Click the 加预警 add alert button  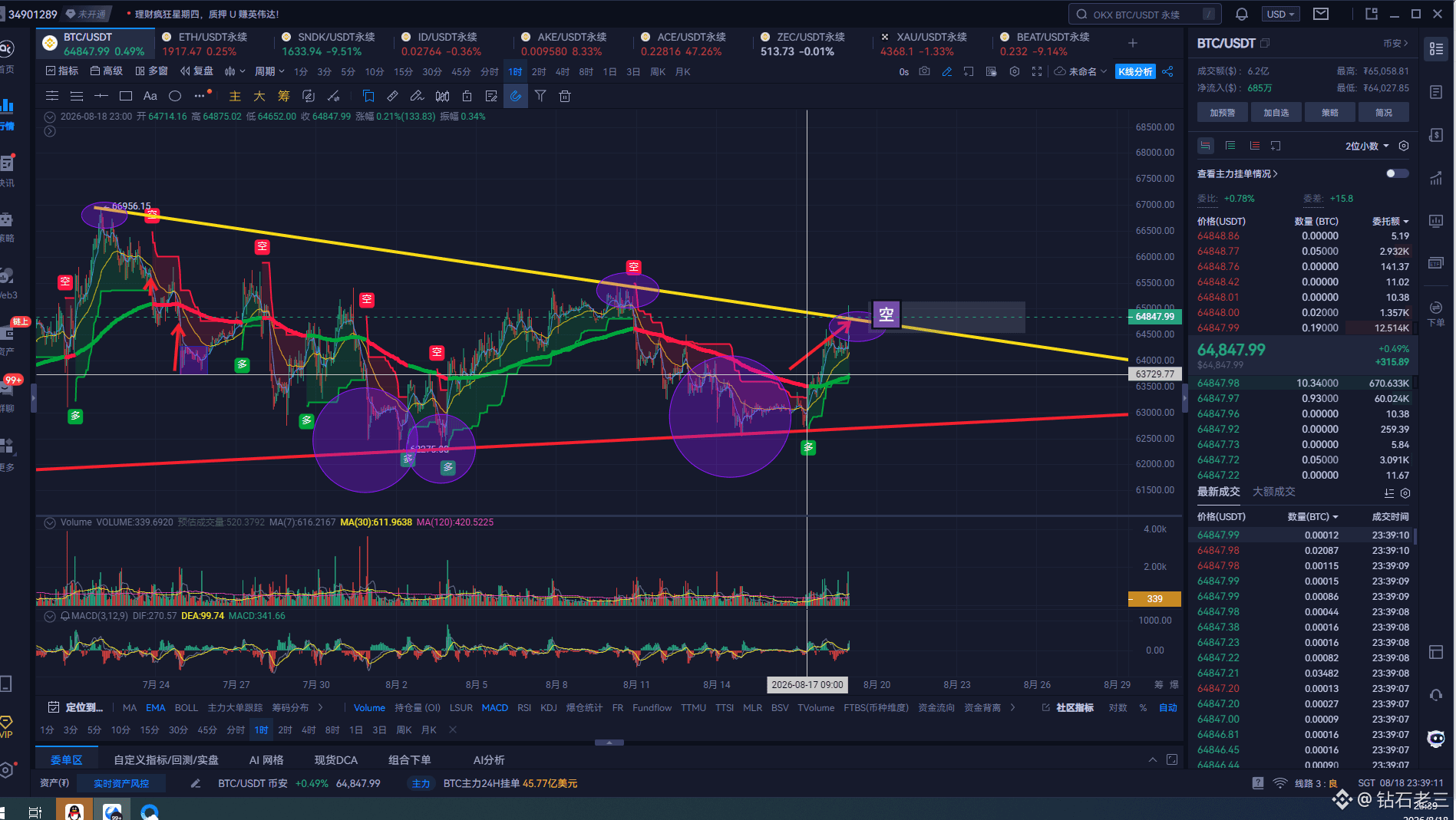click(x=1223, y=112)
